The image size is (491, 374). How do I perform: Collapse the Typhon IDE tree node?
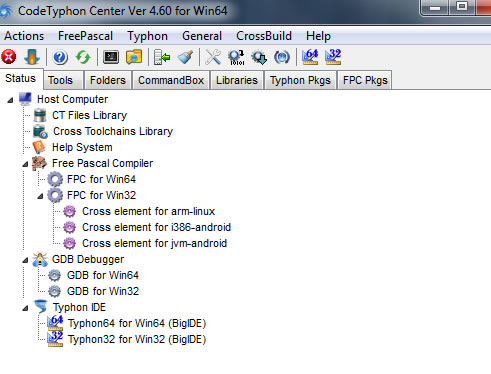click(x=25, y=308)
